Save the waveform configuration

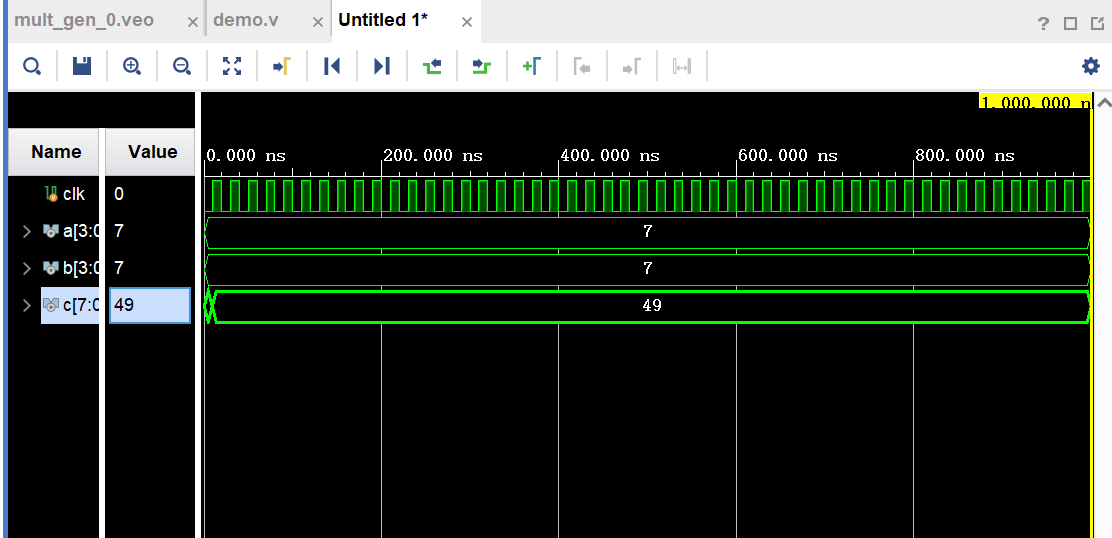point(82,67)
